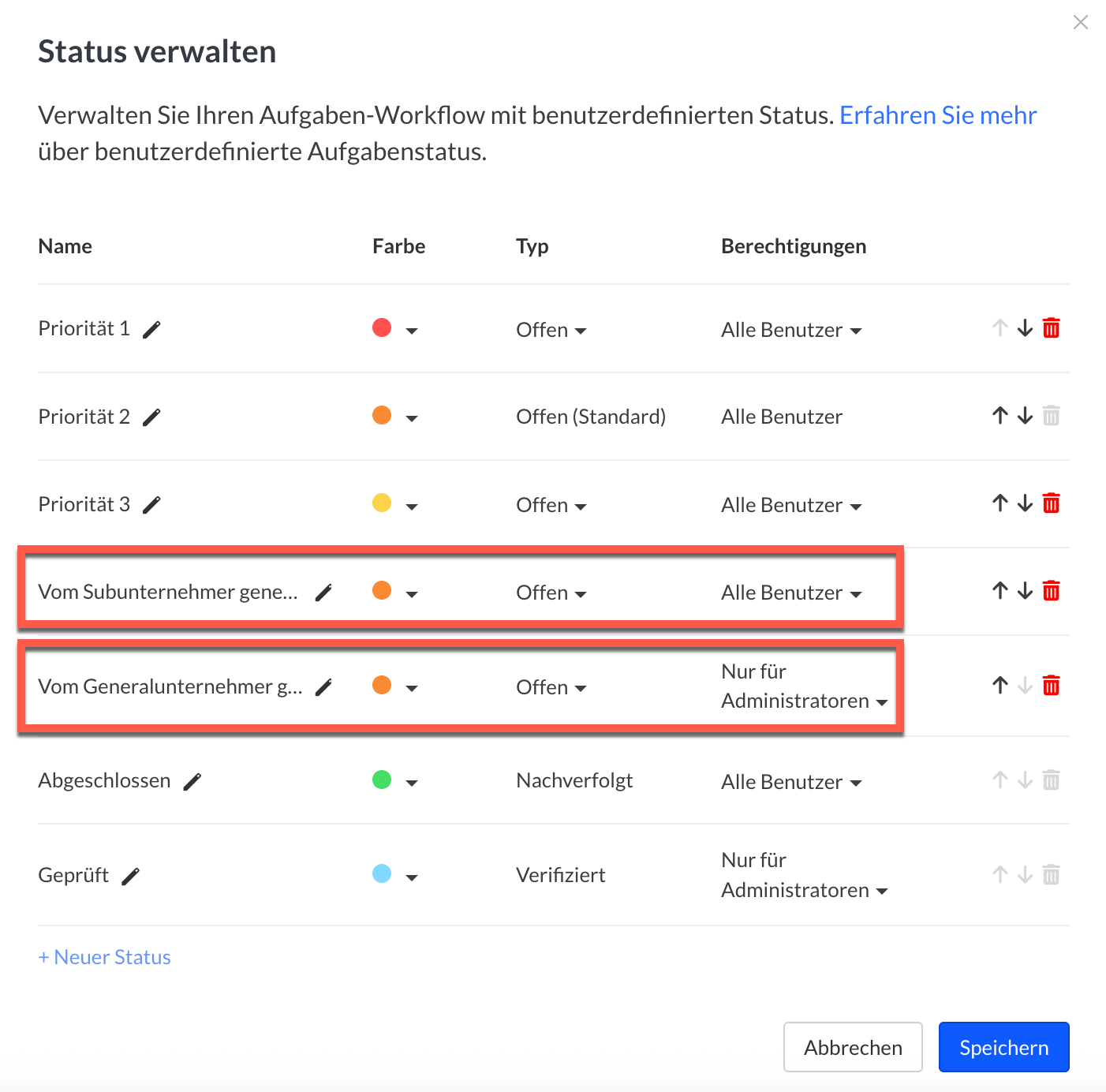Move Priorität 1 status down
The width and height of the screenshot is (1106, 1092).
(1025, 328)
